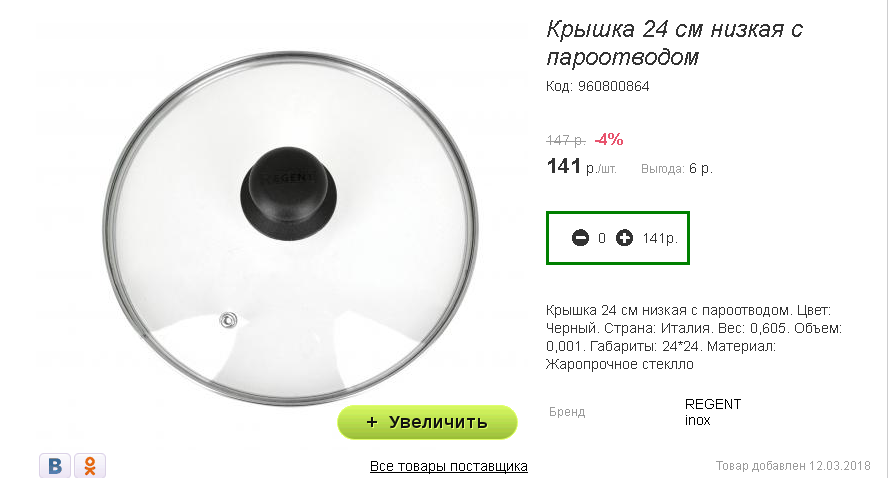Image resolution: width=892 pixels, height=478 pixels.
Task: Click the red -4% discount label
Action: [x=609, y=139]
